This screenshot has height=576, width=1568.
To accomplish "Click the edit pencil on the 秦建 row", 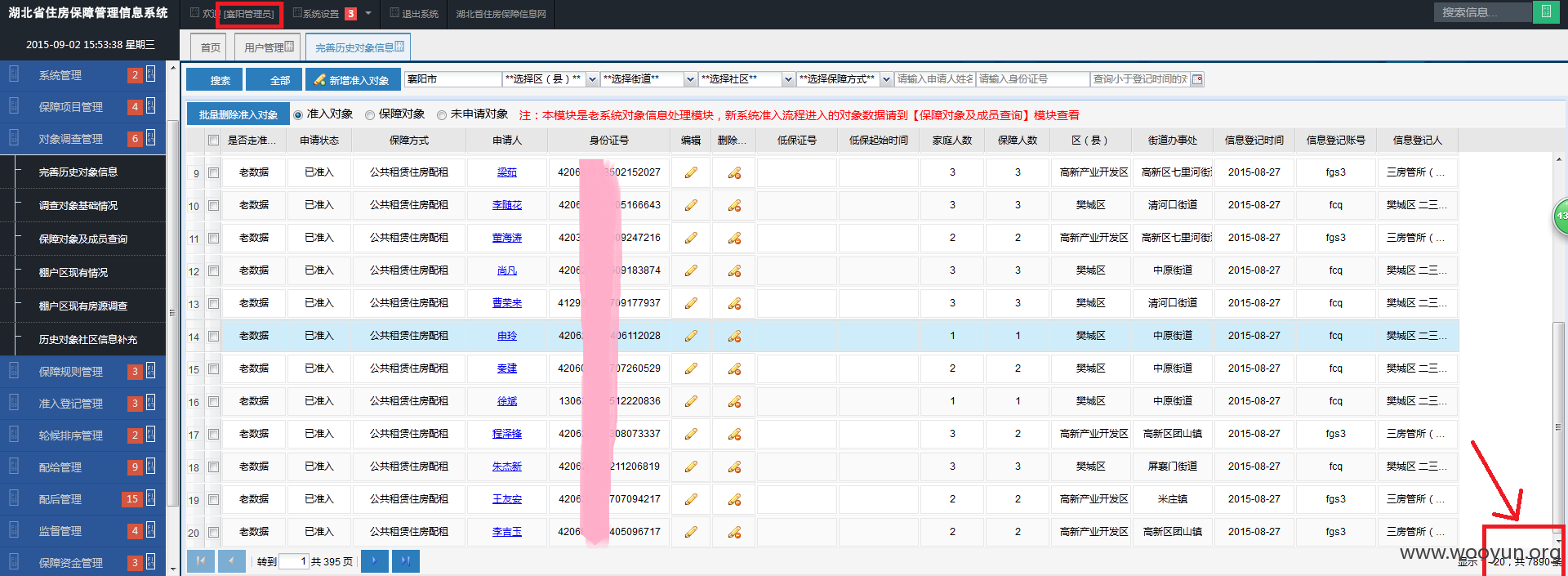I will coord(691,368).
